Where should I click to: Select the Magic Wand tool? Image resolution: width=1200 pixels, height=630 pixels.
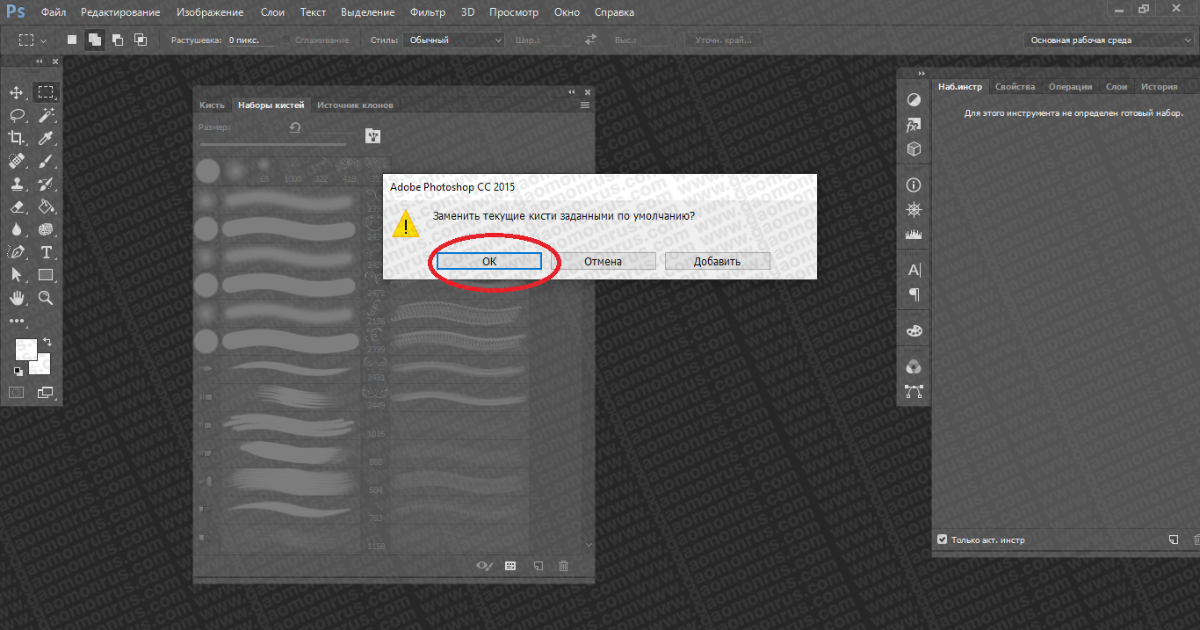point(46,115)
